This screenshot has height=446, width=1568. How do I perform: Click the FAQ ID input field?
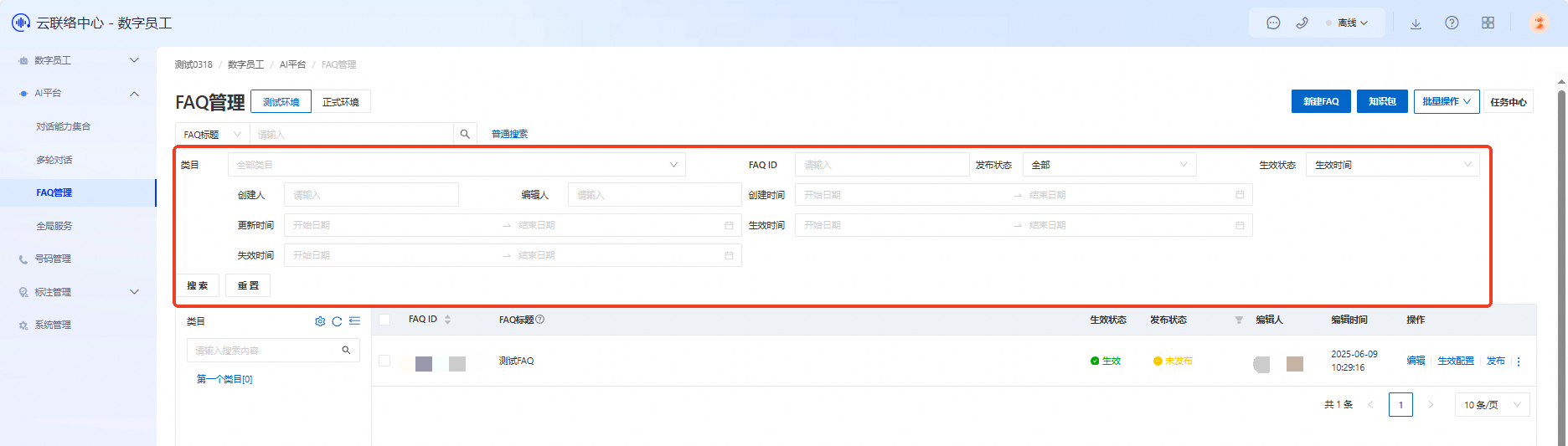tap(882, 165)
